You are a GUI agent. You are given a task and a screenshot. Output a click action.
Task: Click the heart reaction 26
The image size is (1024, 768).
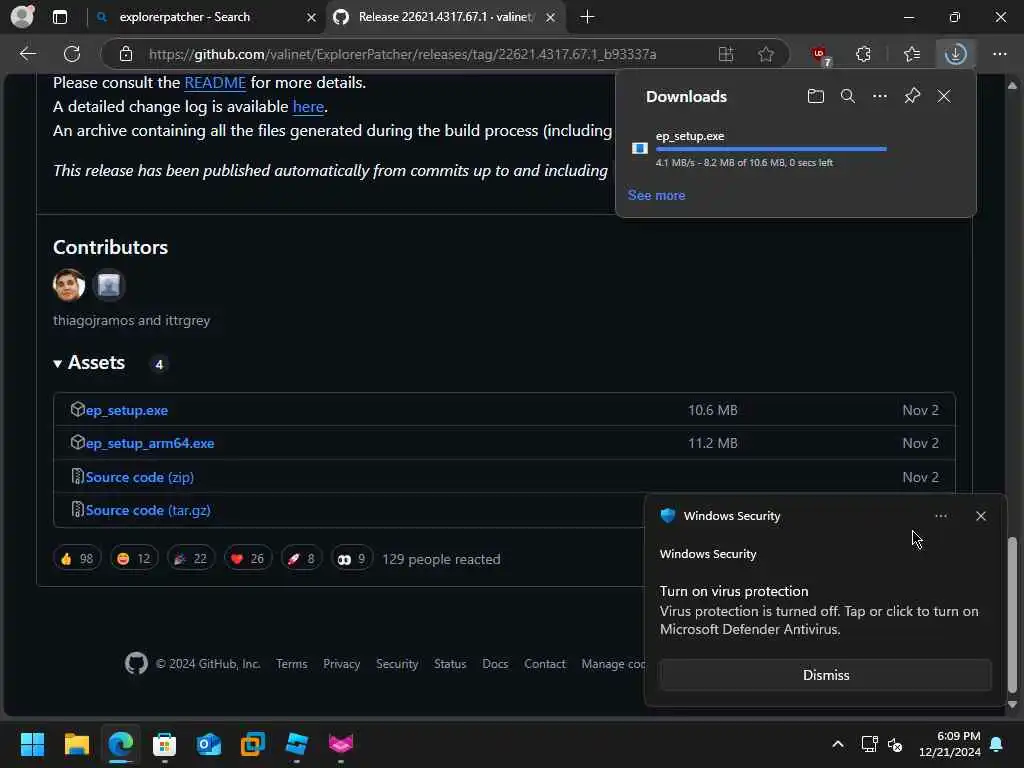248,559
